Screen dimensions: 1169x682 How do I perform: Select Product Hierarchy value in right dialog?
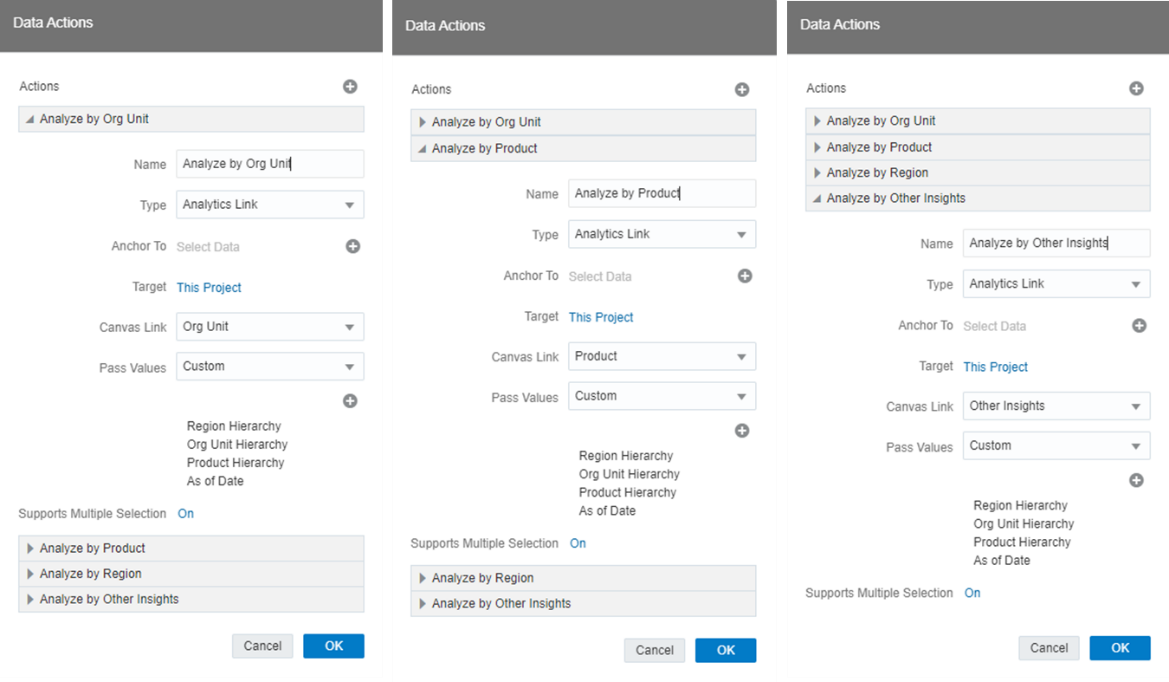pyautogui.click(x=1022, y=543)
